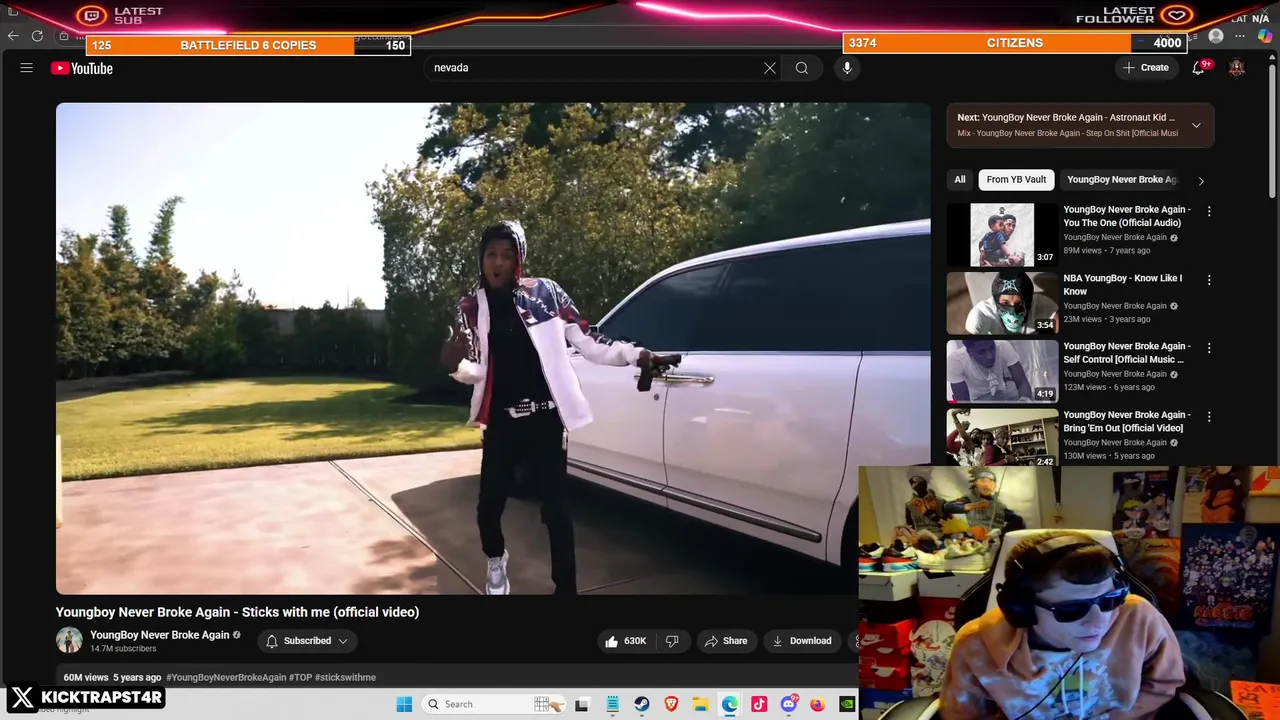Open Firefox from the taskbar

tap(818, 704)
